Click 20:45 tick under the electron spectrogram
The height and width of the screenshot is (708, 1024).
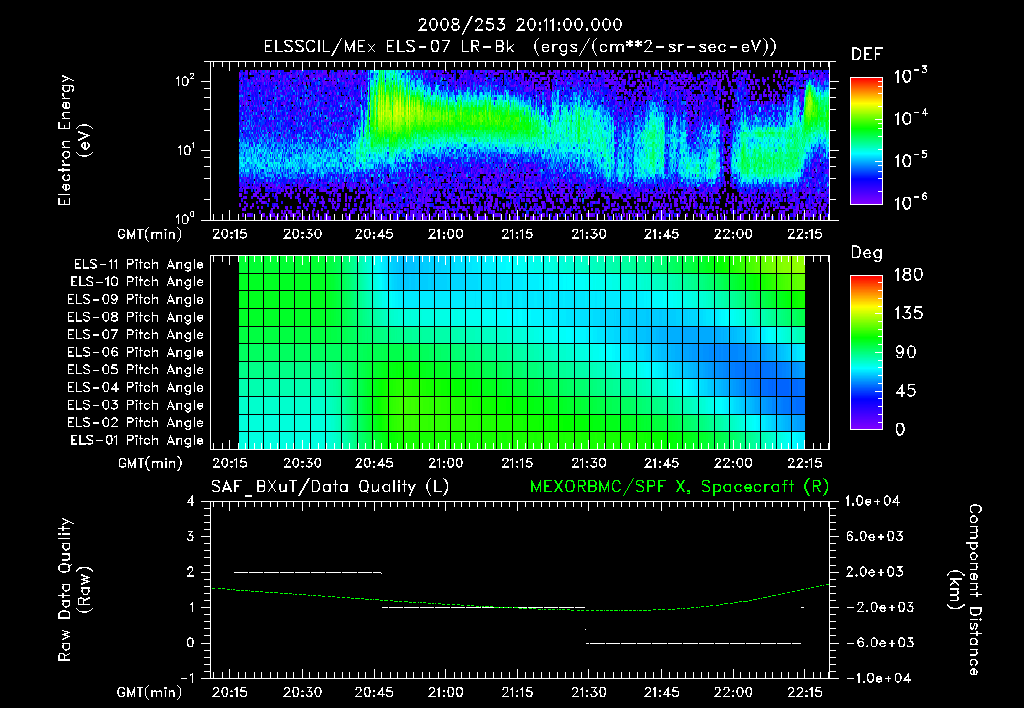(x=374, y=234)
